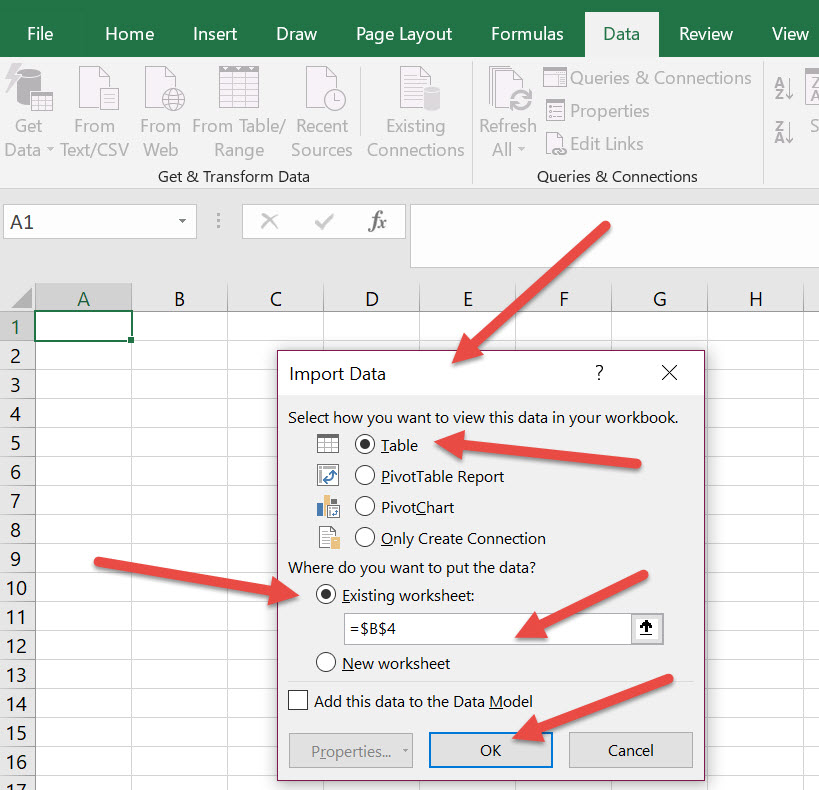Click the Import Data help question mark

(x=599, y=374)
